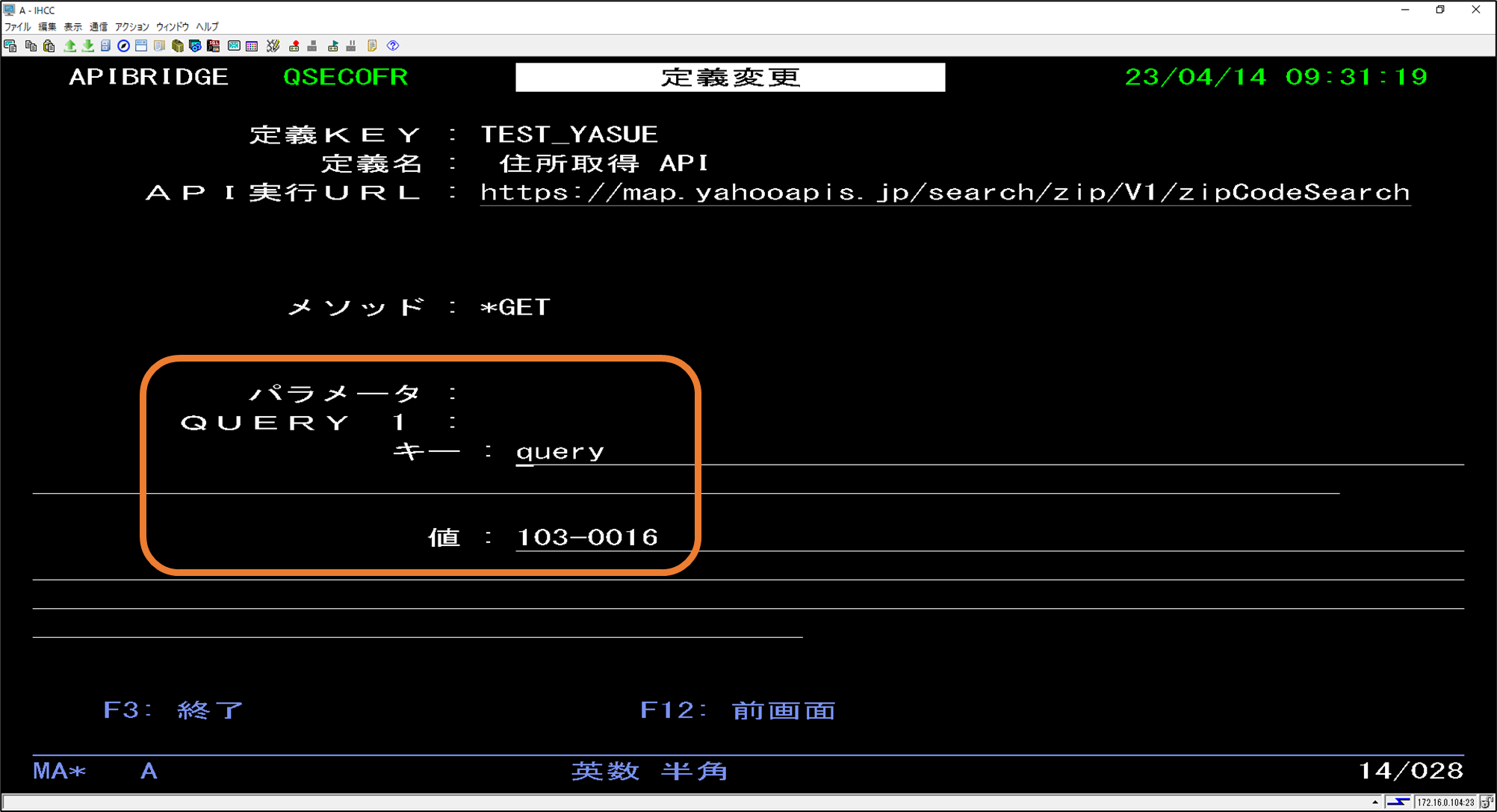Play the recorded macro

pos(333,46)
